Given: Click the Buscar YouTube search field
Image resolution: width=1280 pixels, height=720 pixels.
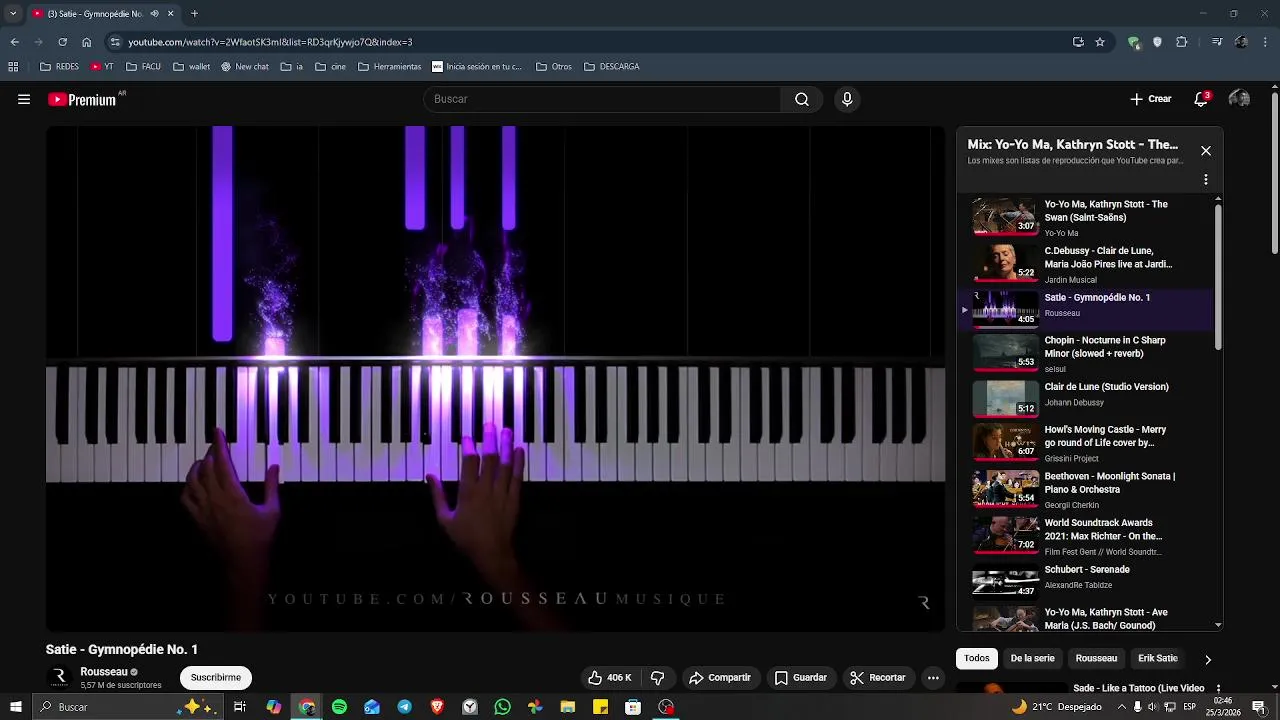Looking at the screenshot, I should tap(602, 99).
